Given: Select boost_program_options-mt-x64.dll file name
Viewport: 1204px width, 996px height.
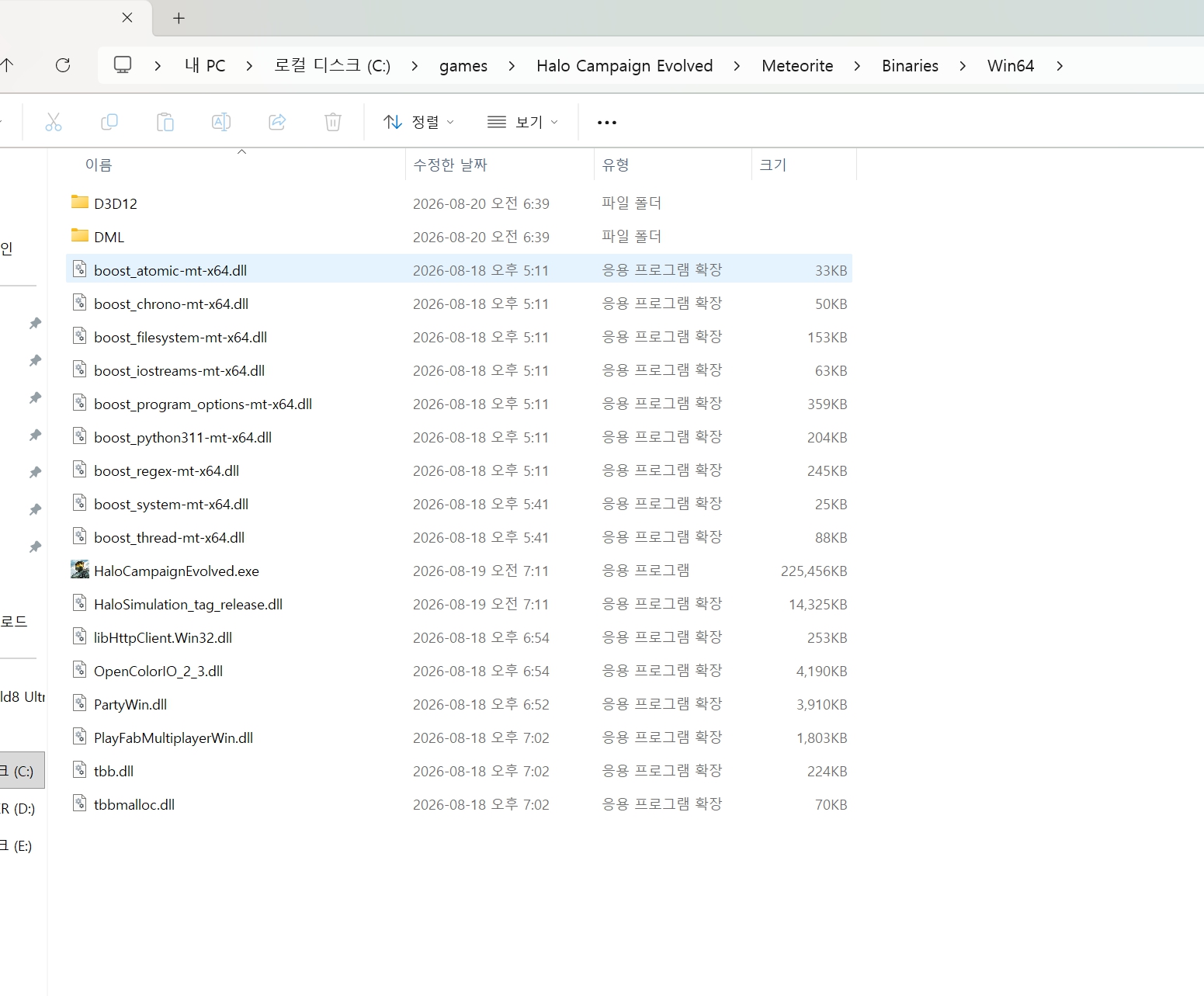Looking at the screenshot, I should (x=203, y=404).
